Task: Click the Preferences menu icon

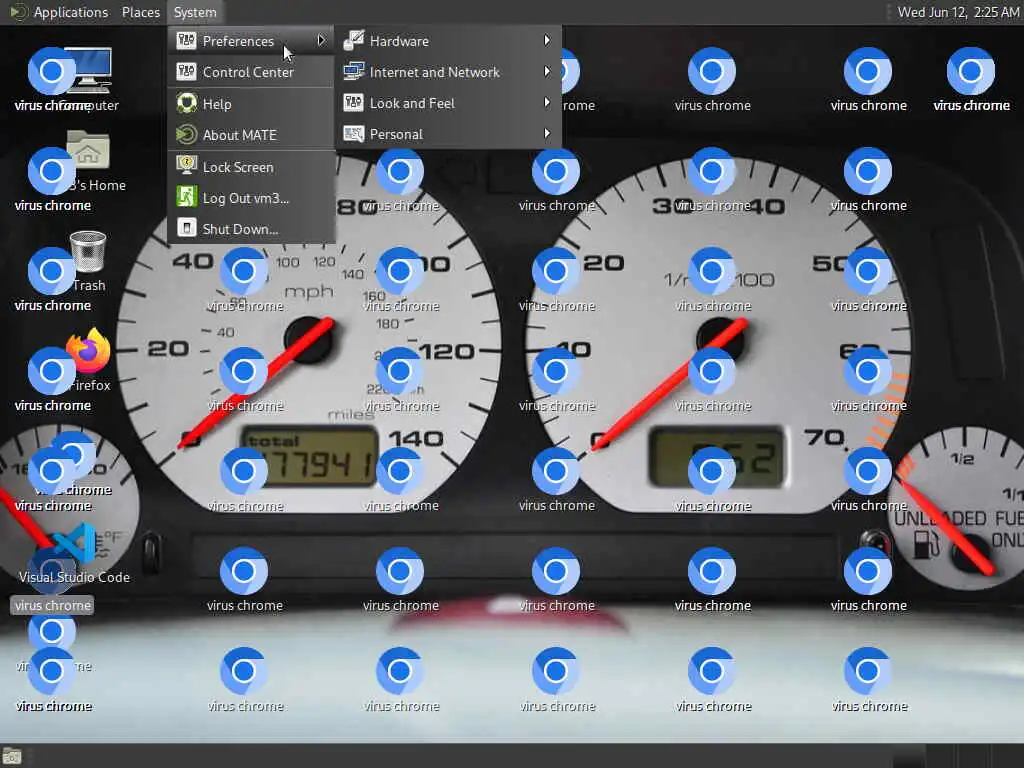Action: (x=186, y=40)
